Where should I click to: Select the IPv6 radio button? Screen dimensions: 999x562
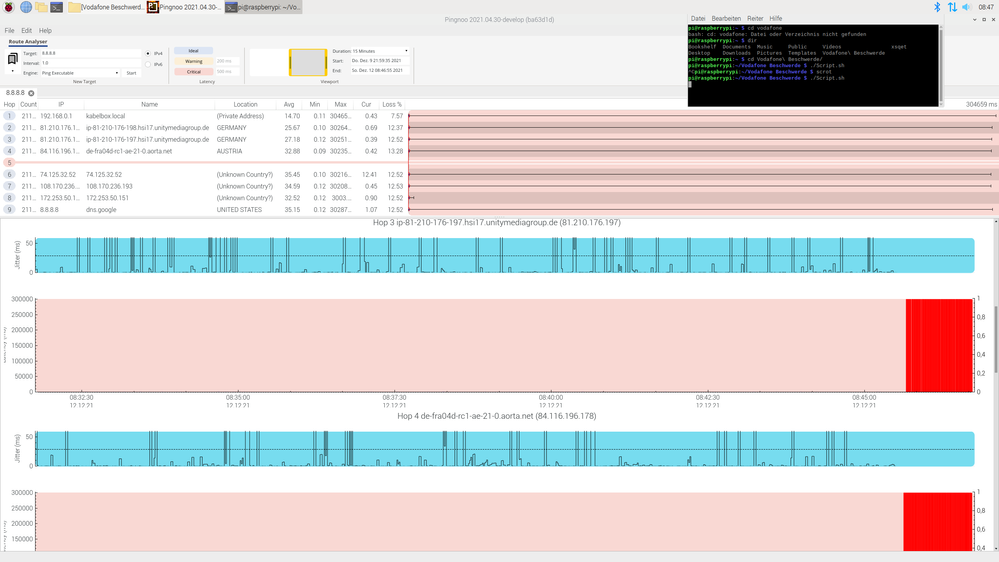[x=148, y=65]
